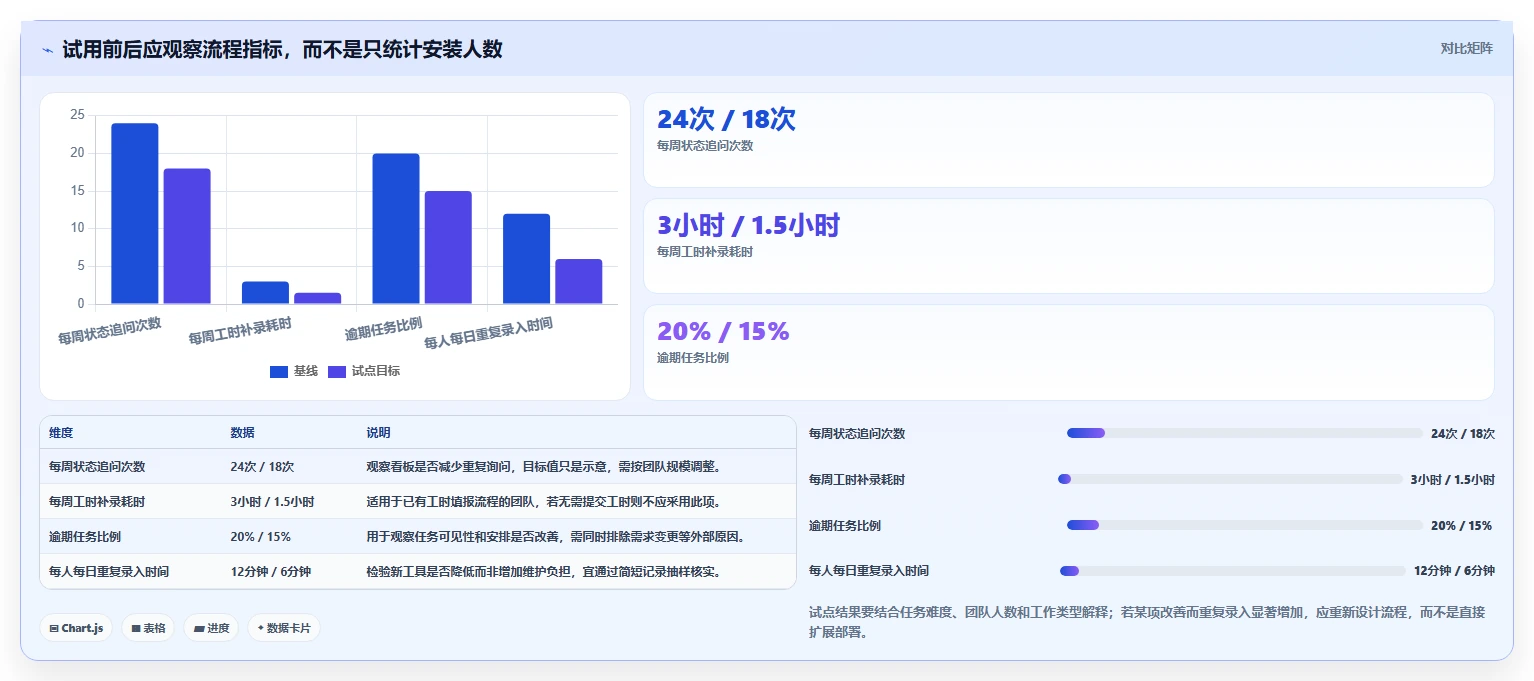
Task: Click progress row label 每人每日重复录入时间
Action: pos(869,571)
